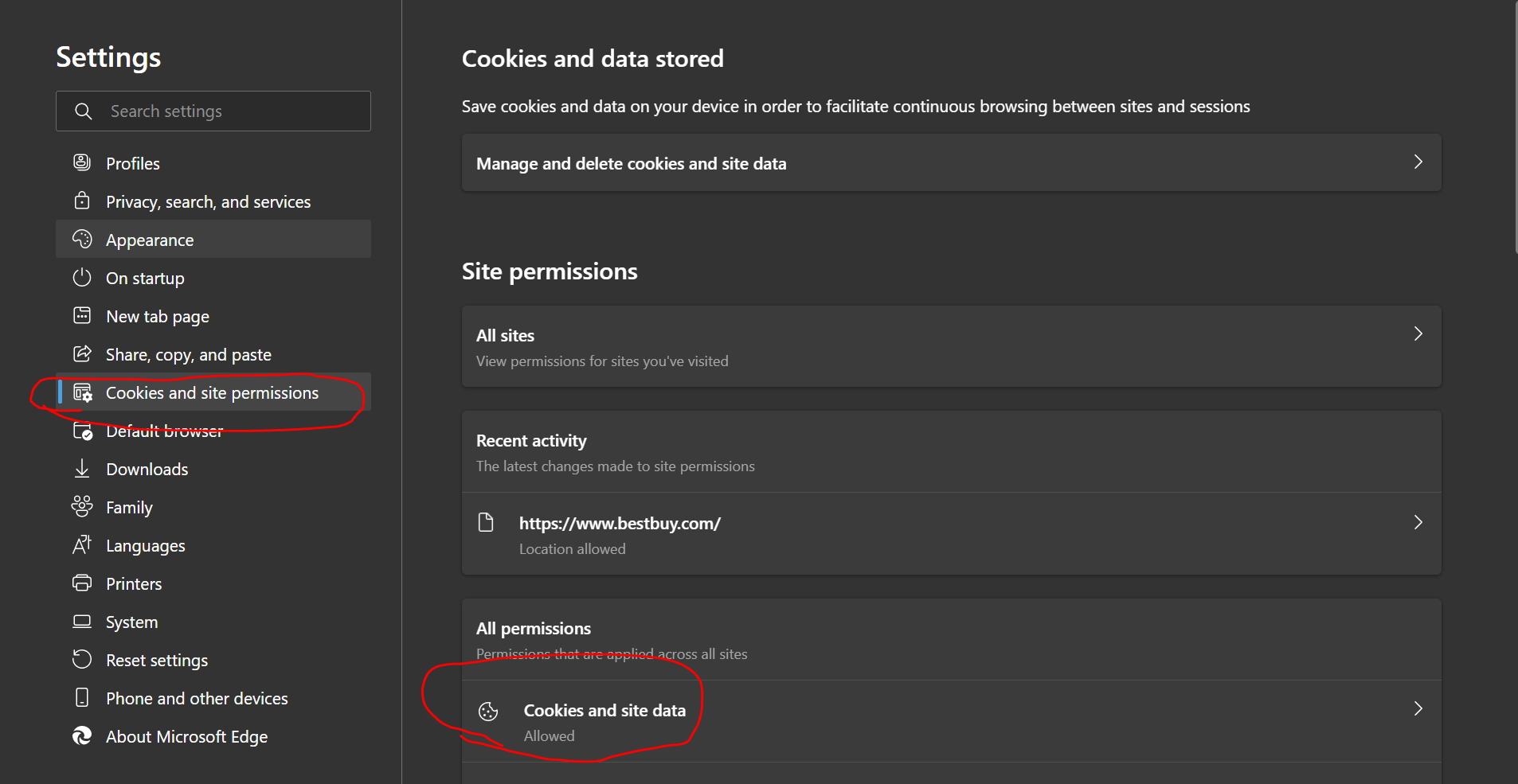This screenshot has height=784, width=1518.
Task: Click the Appearance palette icon
Action: click(x=82, y=239)
